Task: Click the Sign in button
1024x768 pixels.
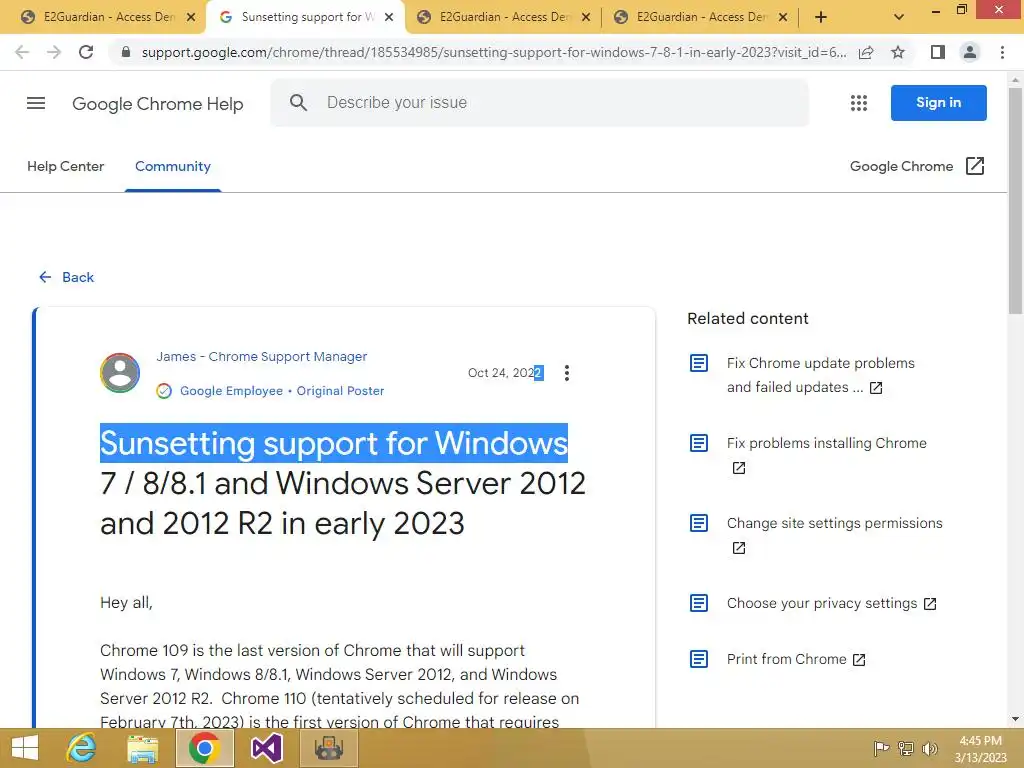Action: coord(938,103)
